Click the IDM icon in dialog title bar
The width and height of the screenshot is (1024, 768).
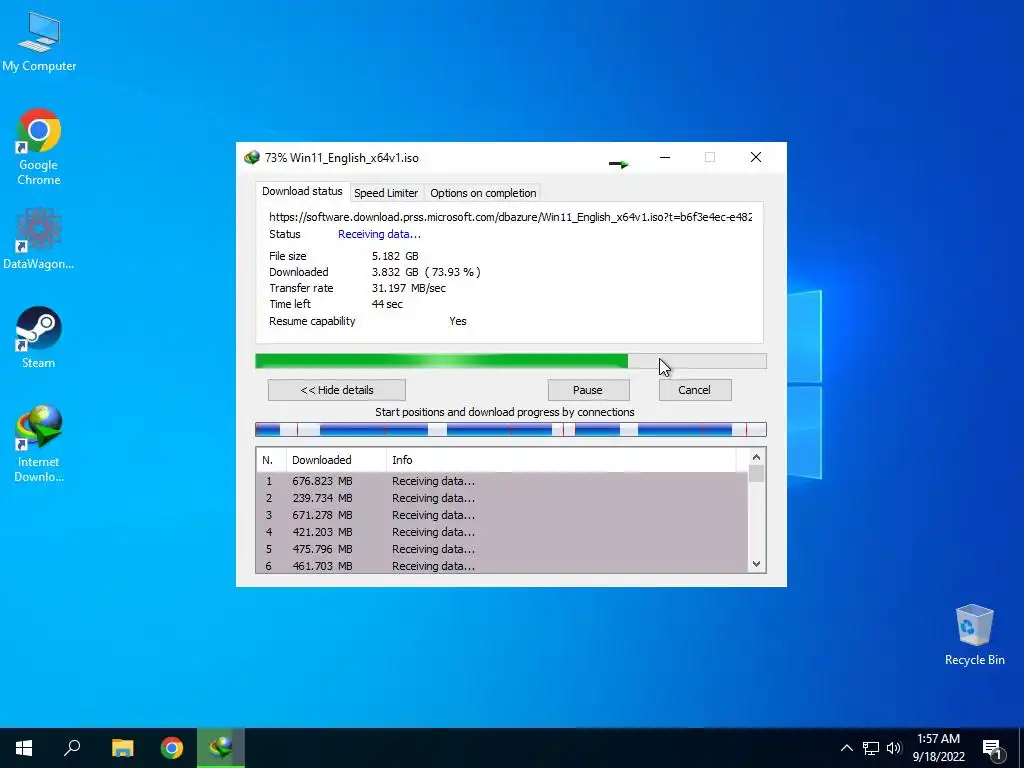tap(251, 157)
